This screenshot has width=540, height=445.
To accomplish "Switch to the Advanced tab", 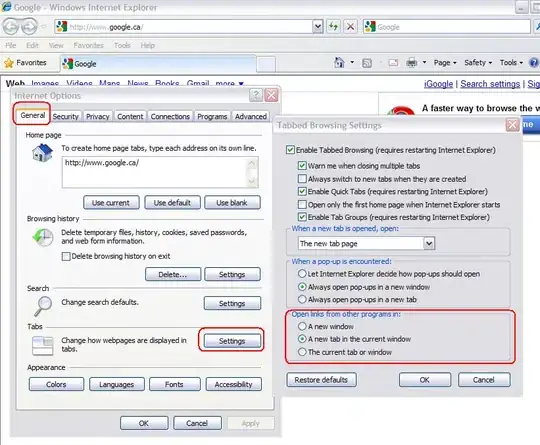I will (x=251, y=116).
